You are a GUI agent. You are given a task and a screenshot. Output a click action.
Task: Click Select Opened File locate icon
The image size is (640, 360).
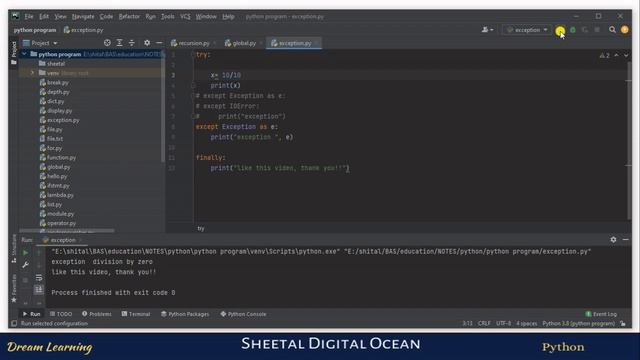click(x=107, y=43)
